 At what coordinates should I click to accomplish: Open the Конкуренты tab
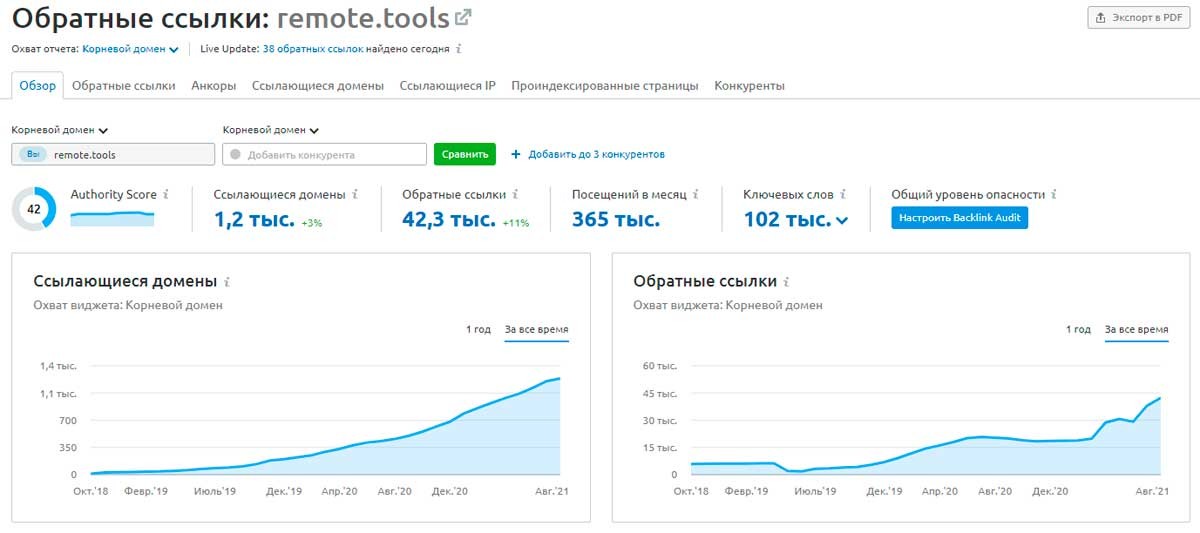tap(749, 85)
